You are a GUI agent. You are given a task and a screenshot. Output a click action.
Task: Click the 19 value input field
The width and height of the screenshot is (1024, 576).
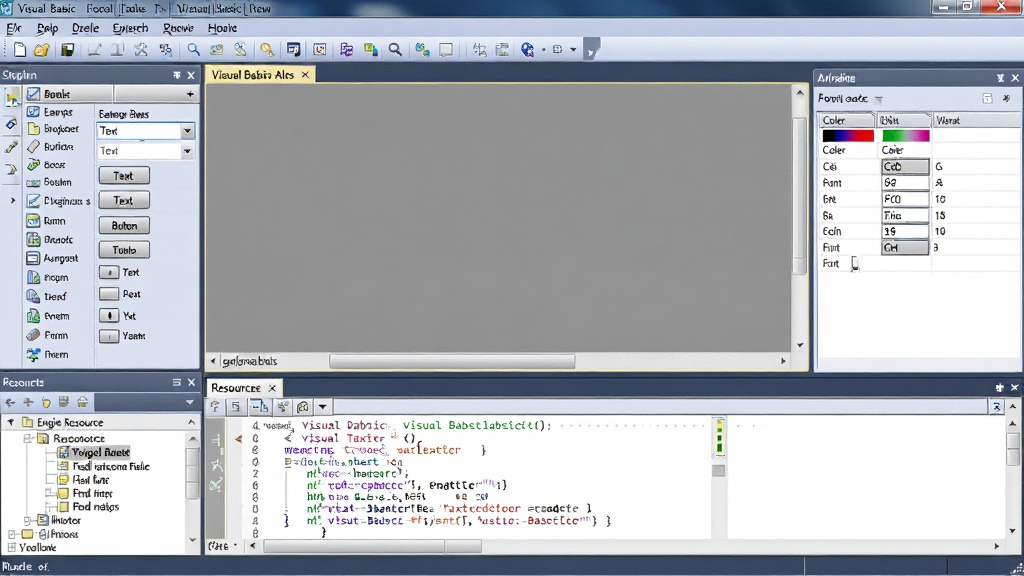905,231
